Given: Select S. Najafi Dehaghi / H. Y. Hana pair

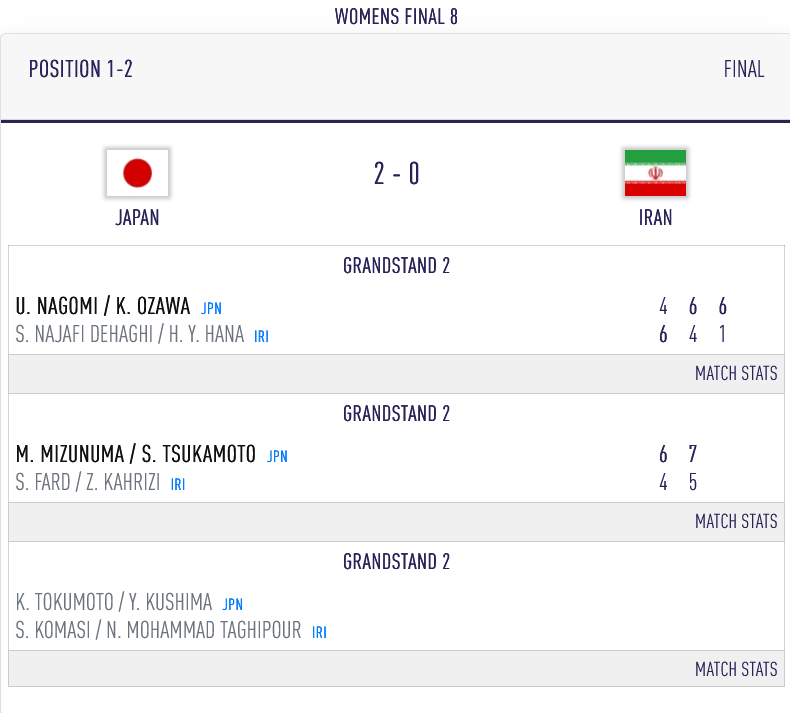Looking at the screenshot, I should tap(130, 335).
